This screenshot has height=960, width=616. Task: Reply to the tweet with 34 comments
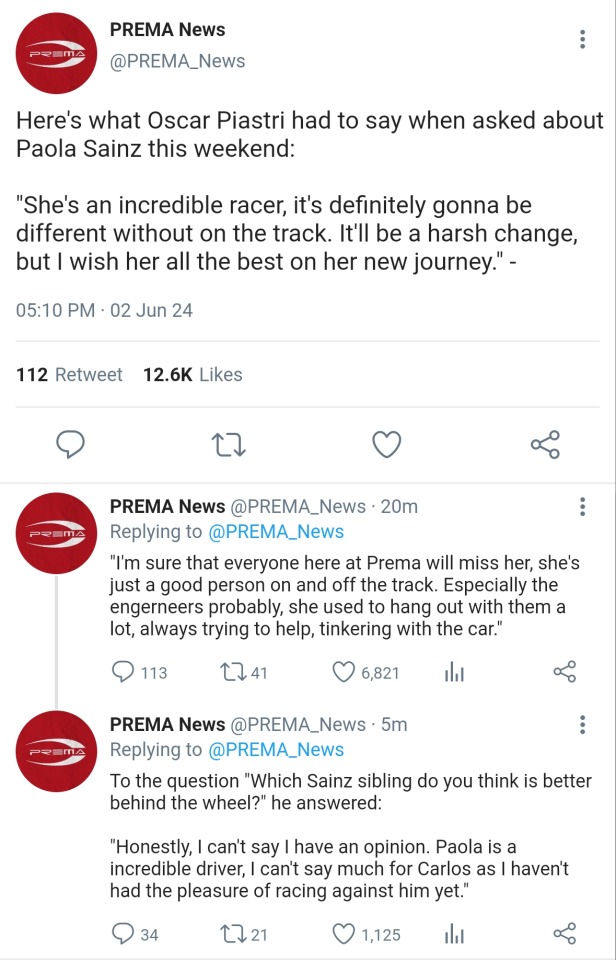(124, 934)
